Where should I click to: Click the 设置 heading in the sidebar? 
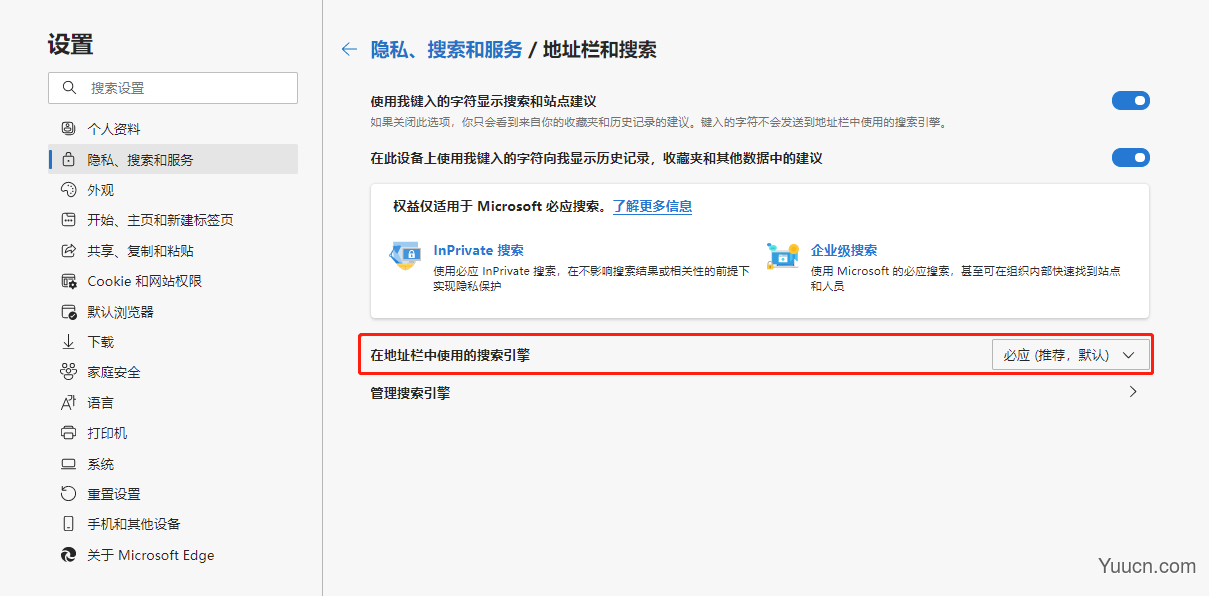coord(70,44)
